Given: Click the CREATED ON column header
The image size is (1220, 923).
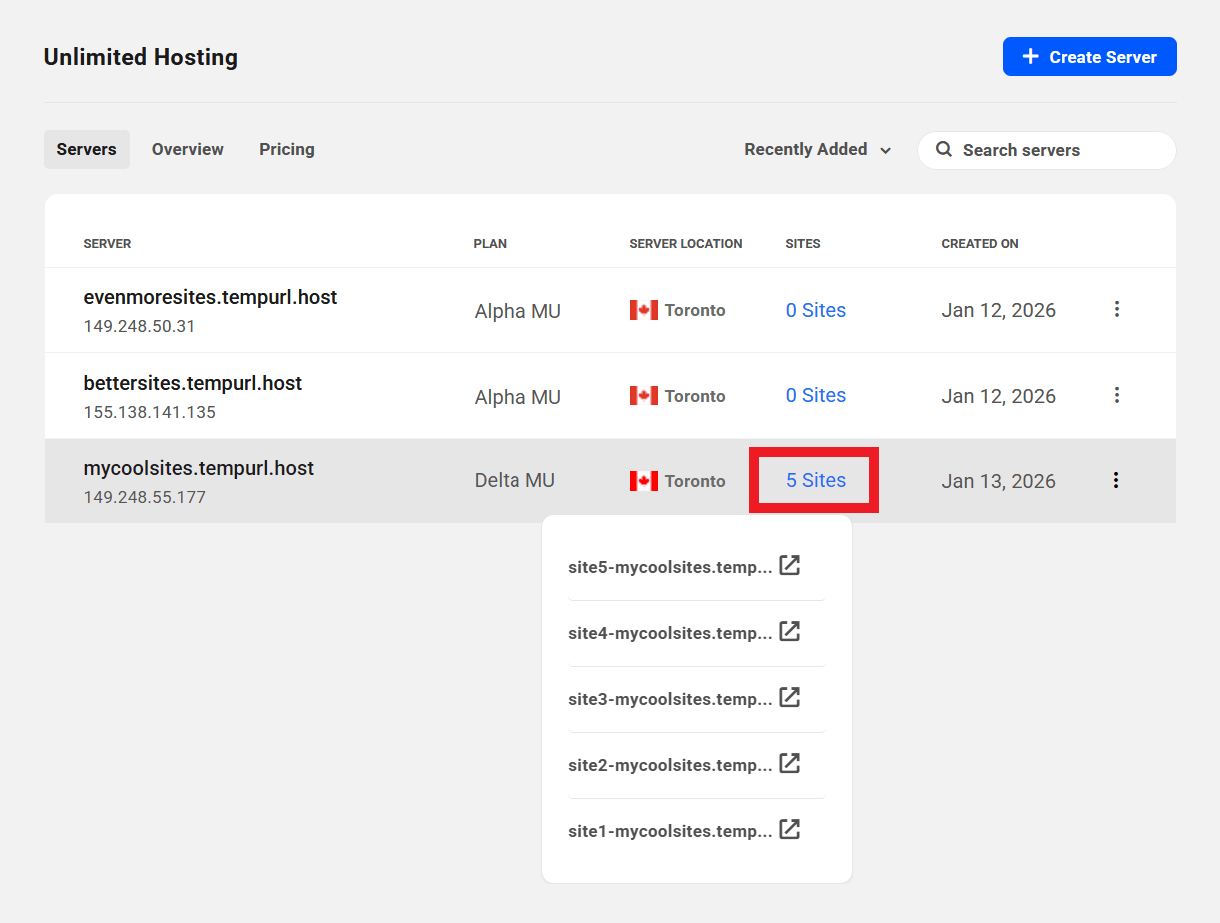Looking at the screenshot, I should (x=980, y=243).
